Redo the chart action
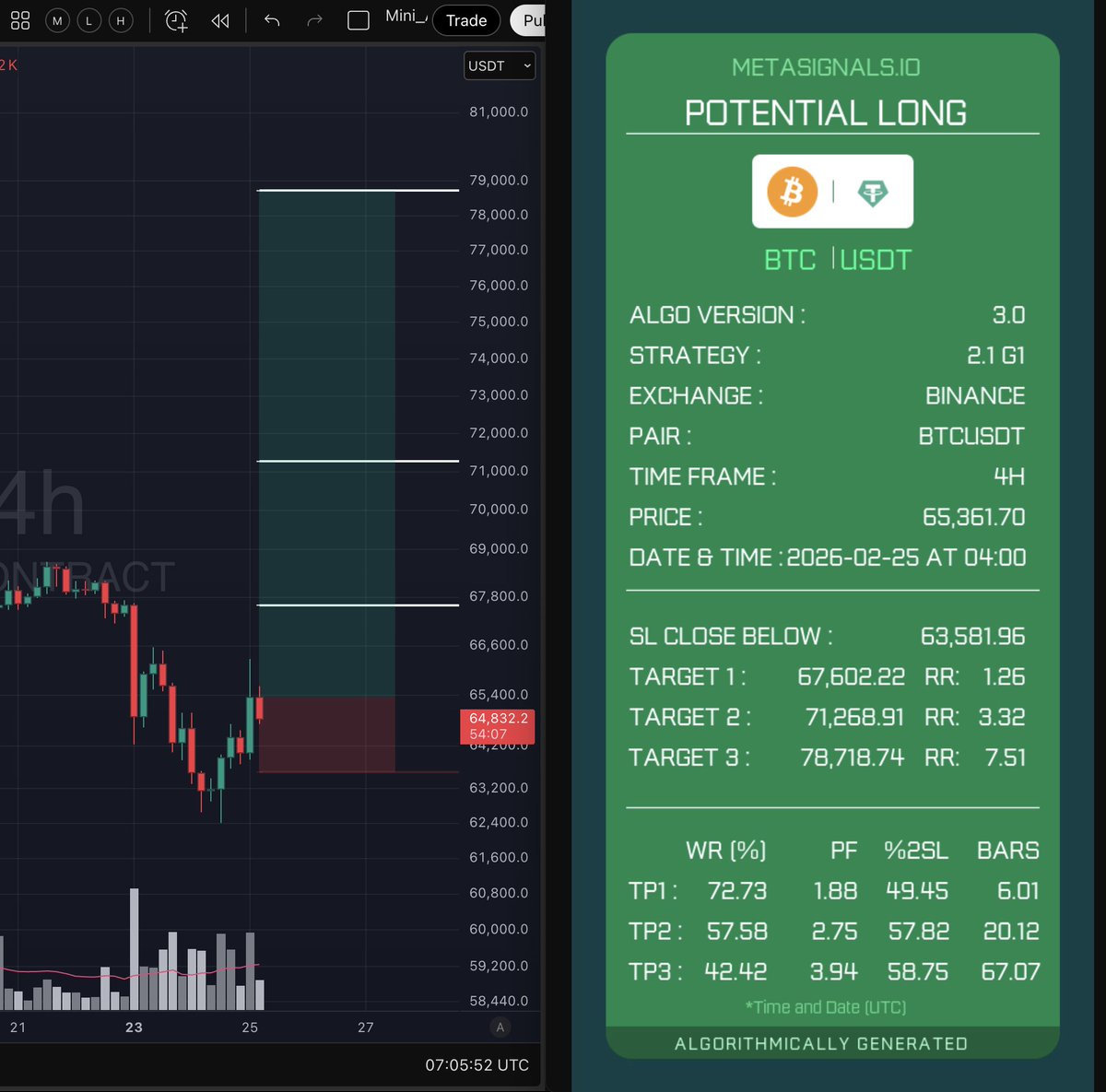This screenshot has height=1092, width=1106. [x=314, y=20]
